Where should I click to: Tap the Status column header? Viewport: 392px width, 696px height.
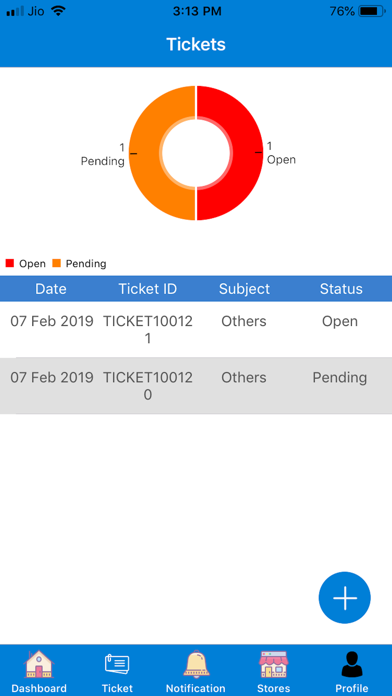pos(341,289)
